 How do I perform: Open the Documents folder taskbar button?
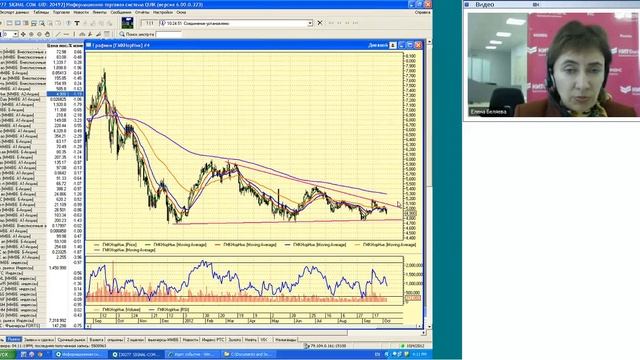coord(248,354)
